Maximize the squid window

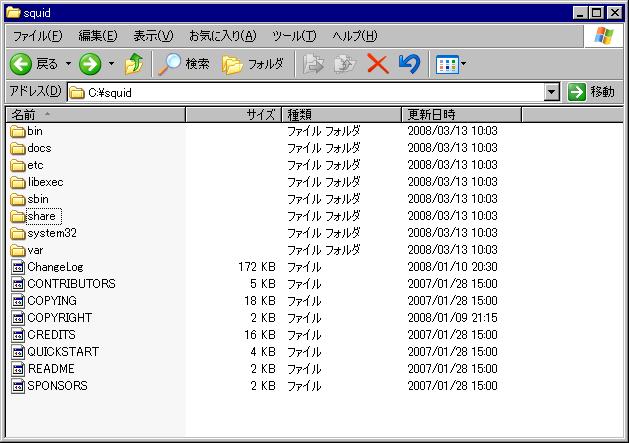pos(597,13)
